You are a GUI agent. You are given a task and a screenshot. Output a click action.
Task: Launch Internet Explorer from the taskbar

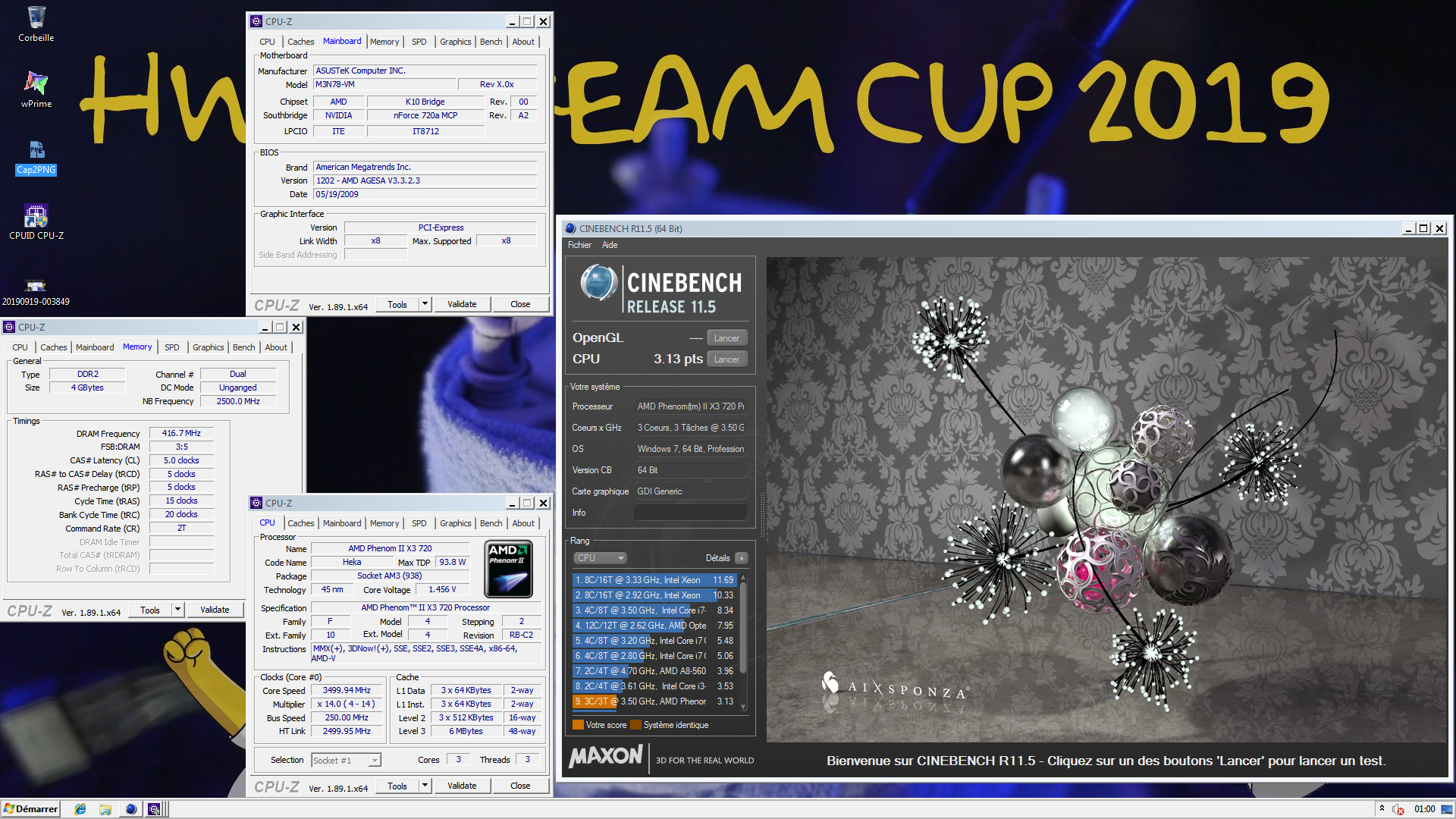coord(80,809)
